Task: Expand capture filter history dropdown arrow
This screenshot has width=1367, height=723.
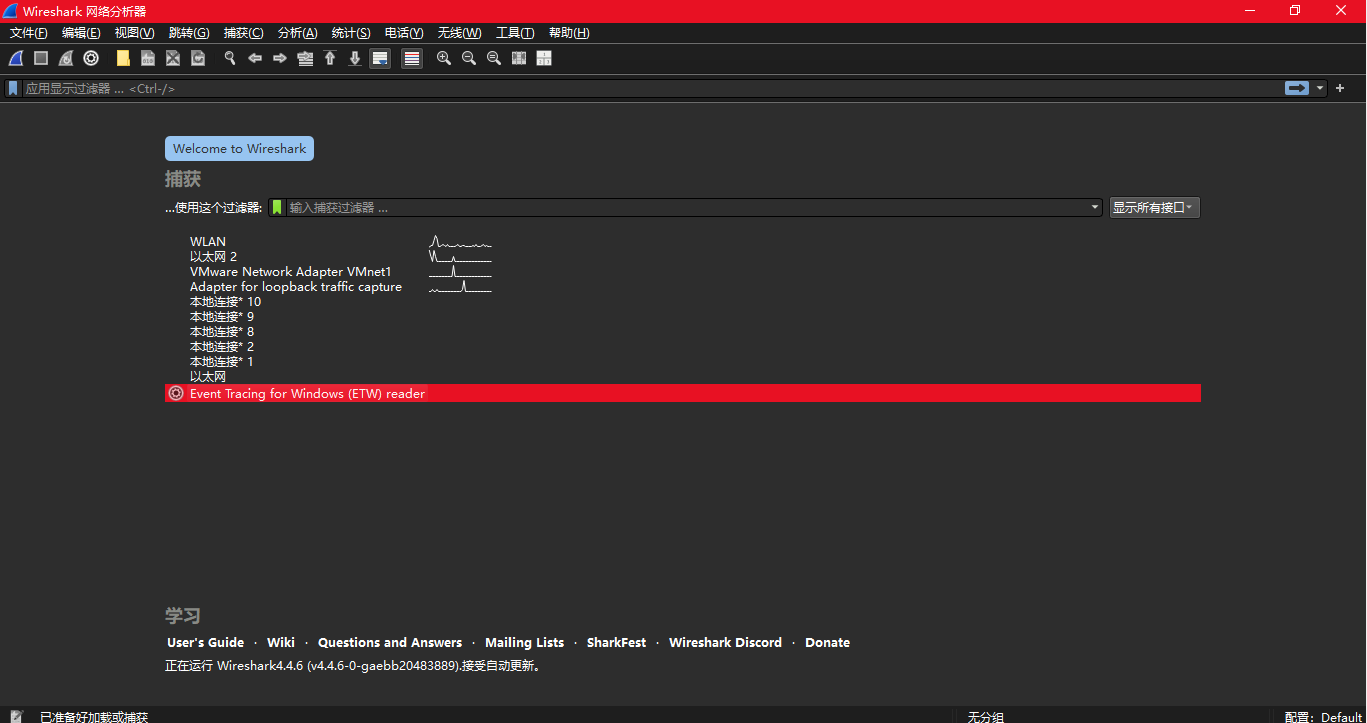Action: [1096, 207]
